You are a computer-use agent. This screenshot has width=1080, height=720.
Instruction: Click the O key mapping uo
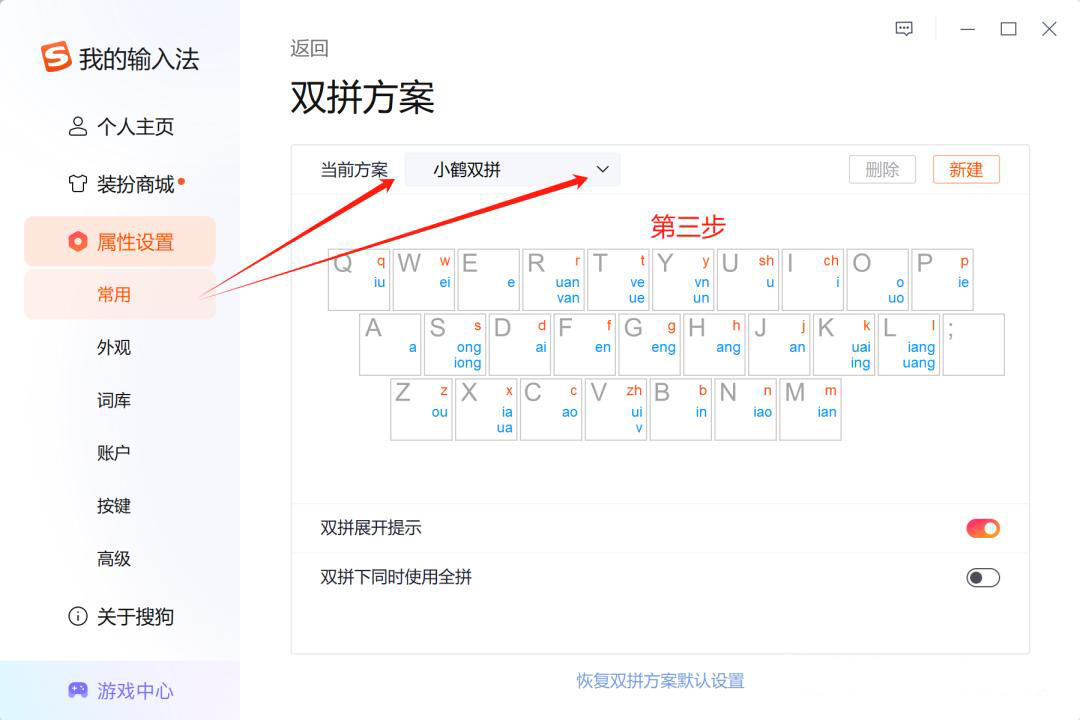point(877,280)
